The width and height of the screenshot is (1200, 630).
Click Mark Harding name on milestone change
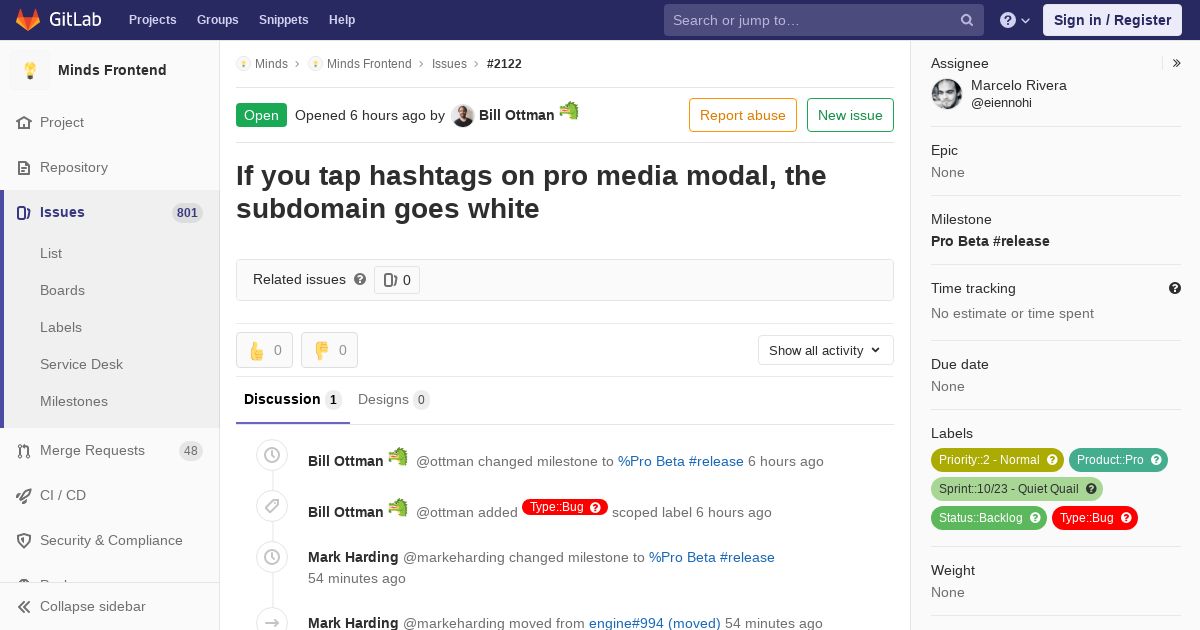[x=353, y=557]
